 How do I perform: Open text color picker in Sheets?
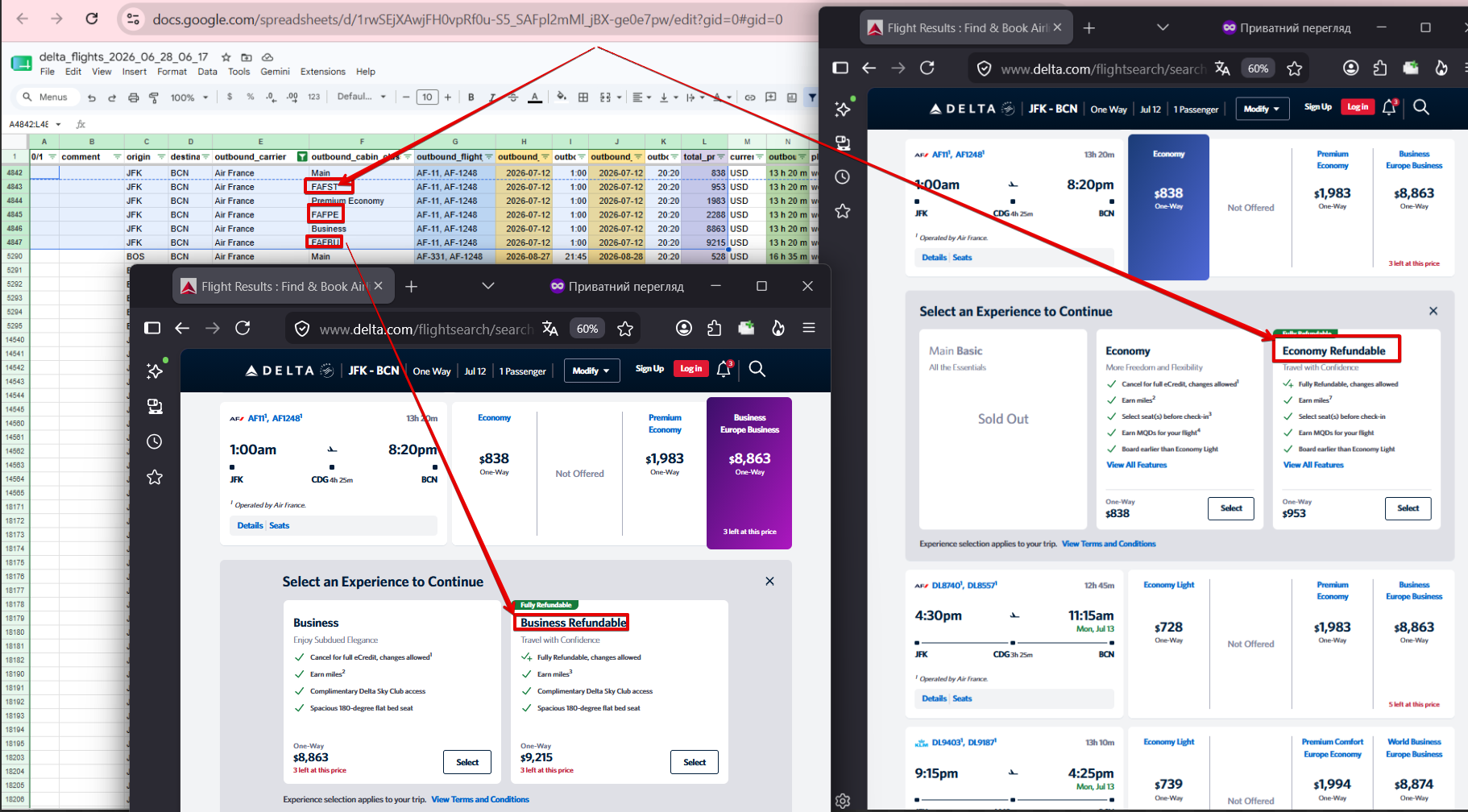(534, 97)
